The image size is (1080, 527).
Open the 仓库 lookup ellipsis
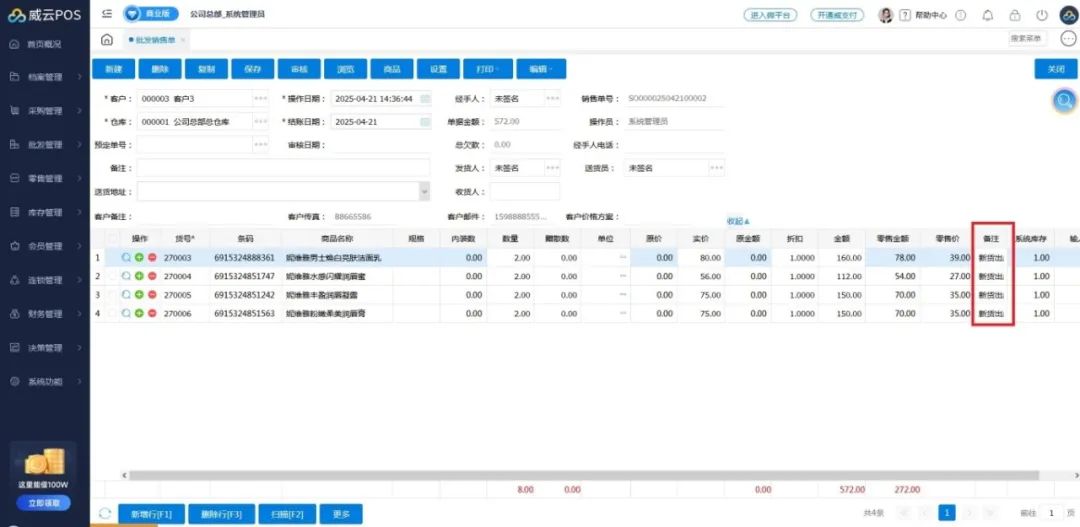[x=260, y=122]
